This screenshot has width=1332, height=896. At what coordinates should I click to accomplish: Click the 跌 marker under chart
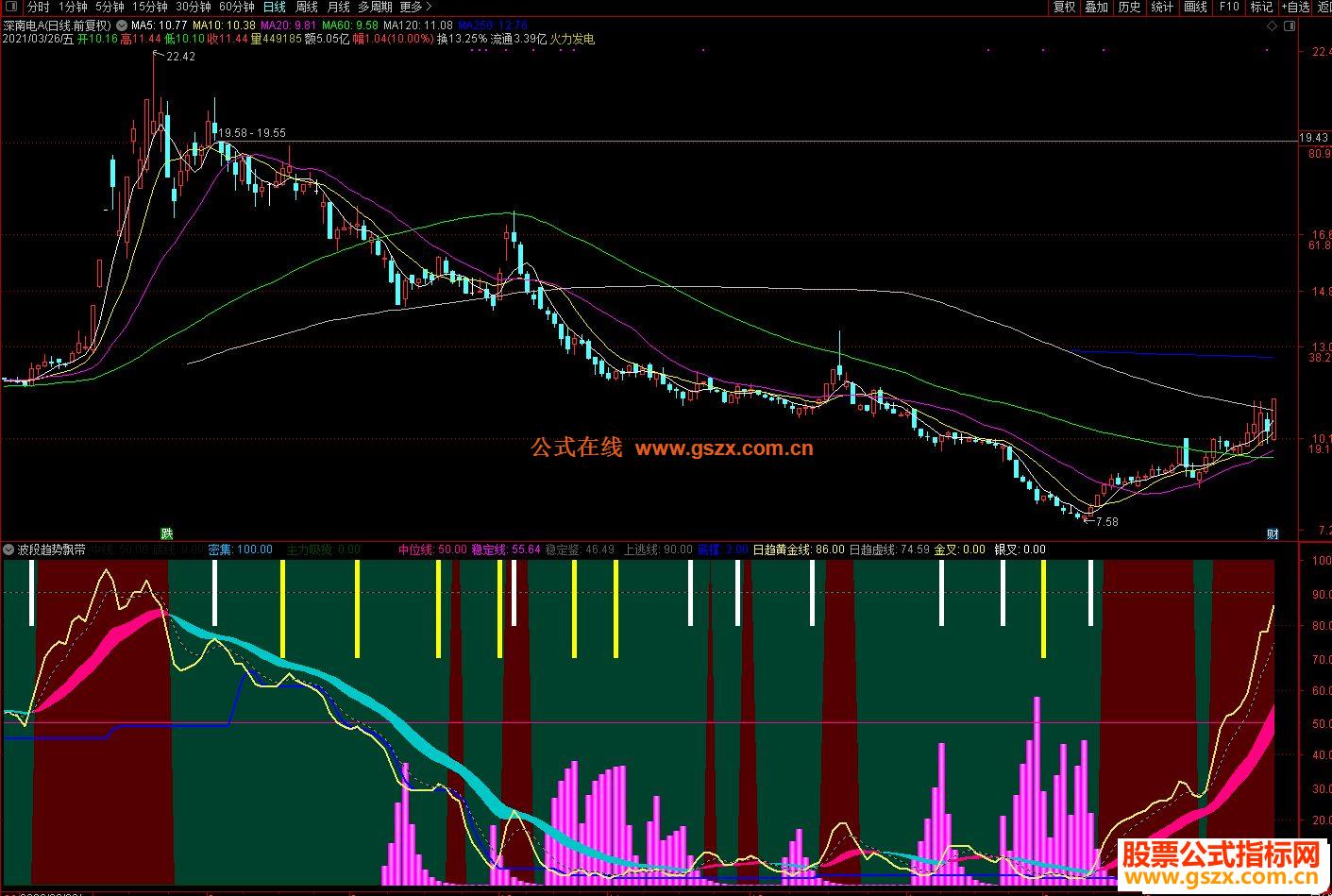pyautogui.click(x=167, y=533)
